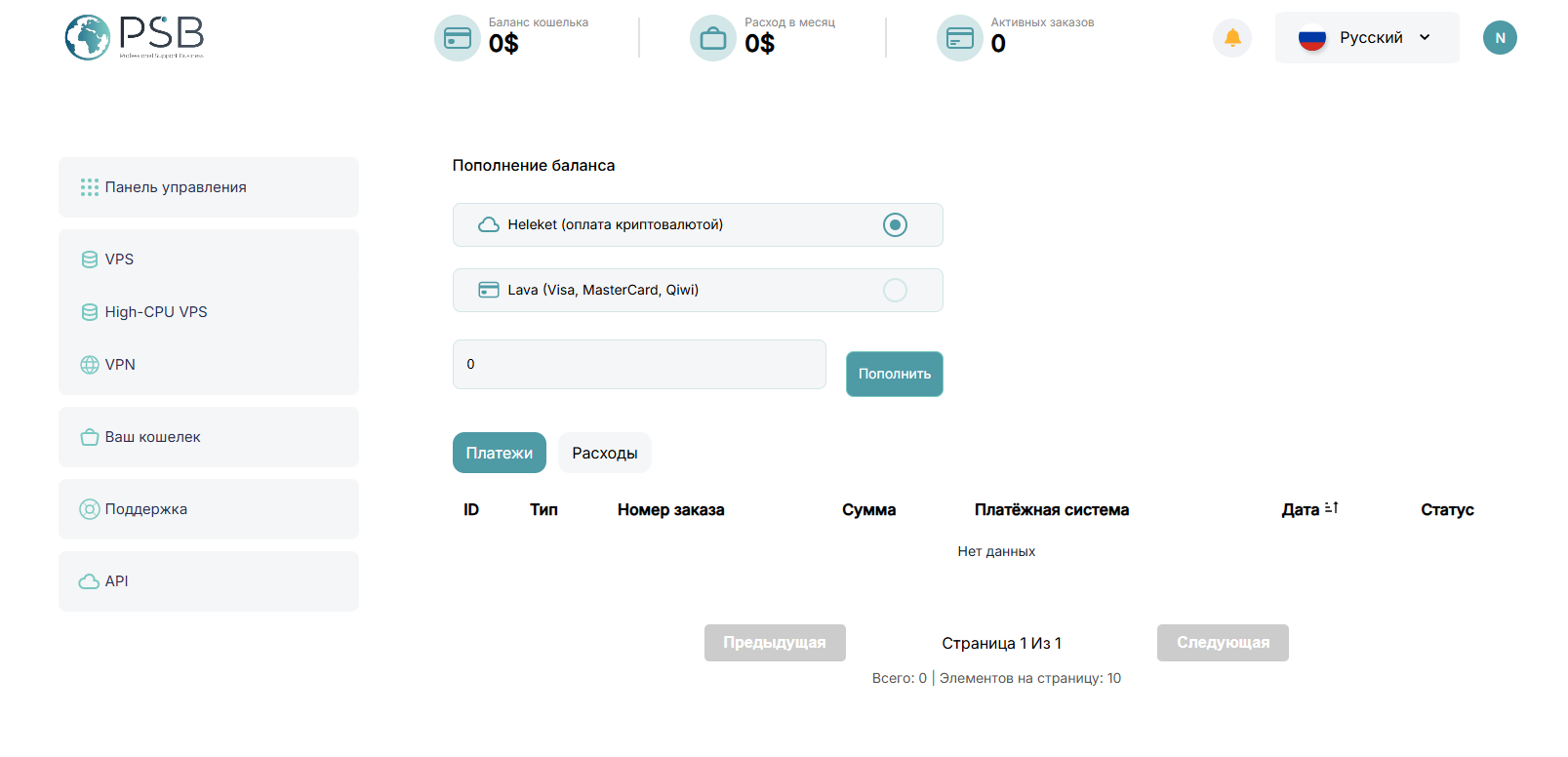The height and width of the screenshot is (757, 1568).
Task: Open notifications bell icon
Action: [1232, 38]
